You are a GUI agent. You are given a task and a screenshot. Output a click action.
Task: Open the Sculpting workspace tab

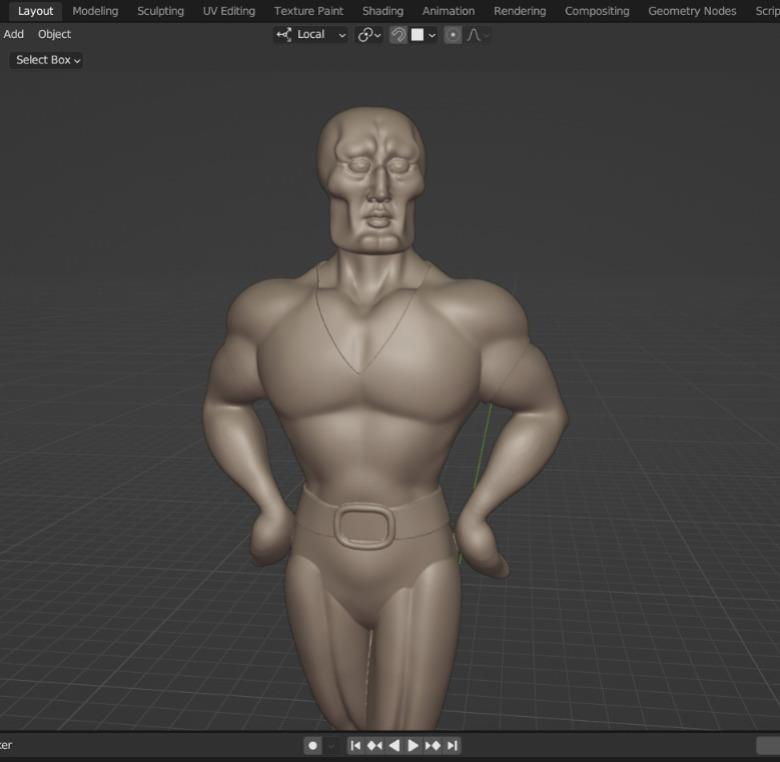click(x=160, y=11)
